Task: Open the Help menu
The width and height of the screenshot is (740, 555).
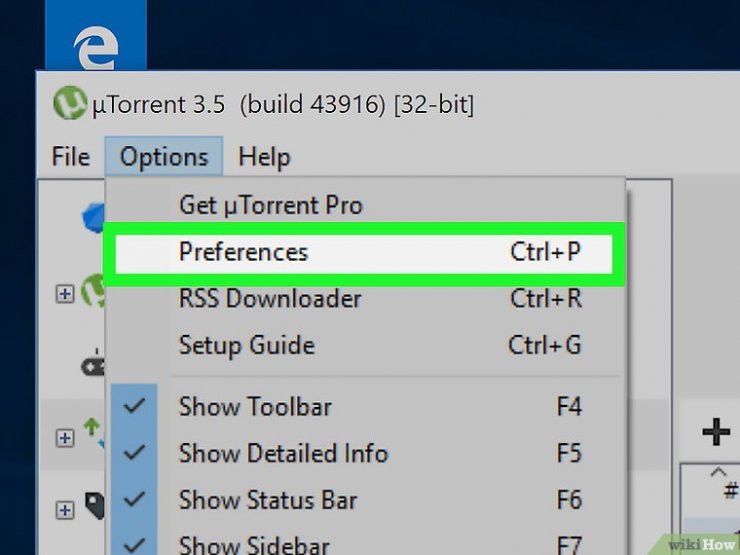Action: (x=264, y=156)
